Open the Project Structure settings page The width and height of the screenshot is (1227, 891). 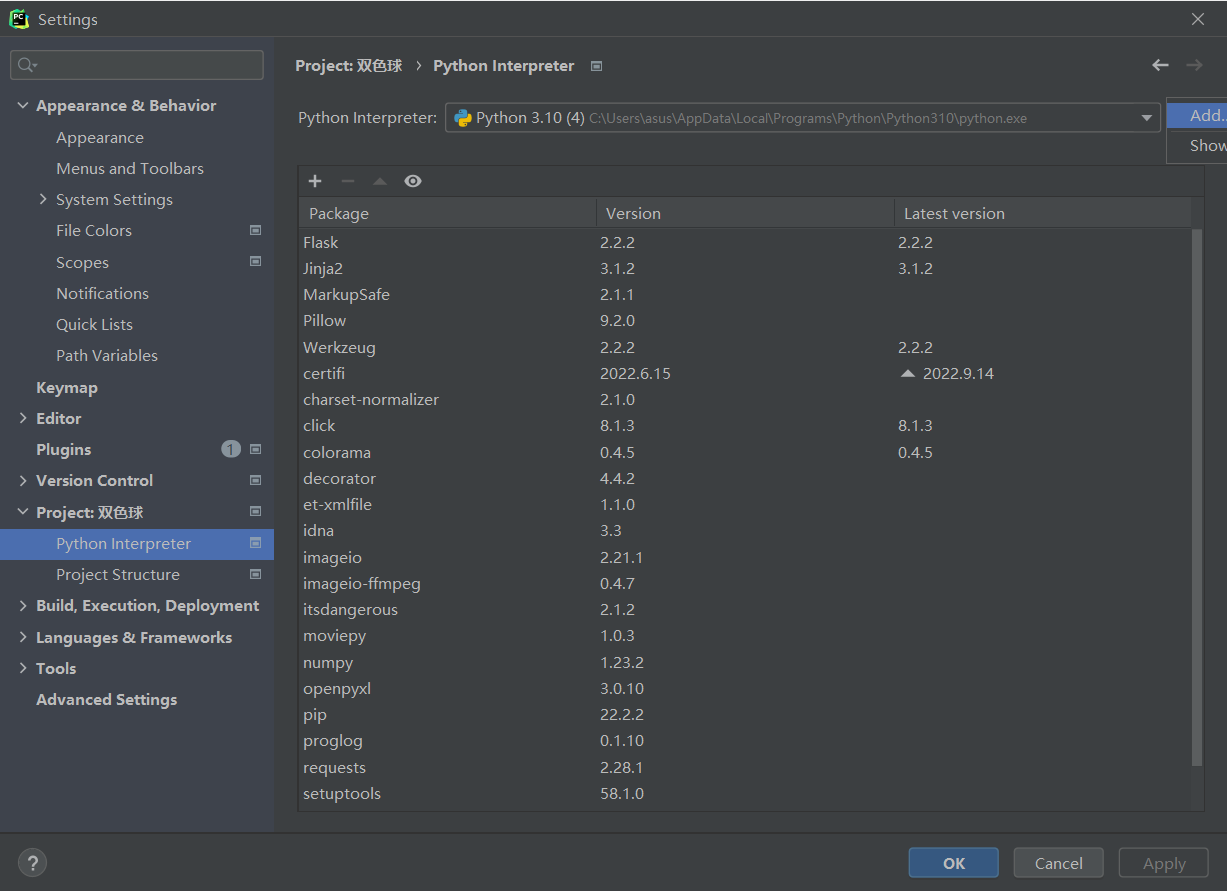click(x=118, y=574)
